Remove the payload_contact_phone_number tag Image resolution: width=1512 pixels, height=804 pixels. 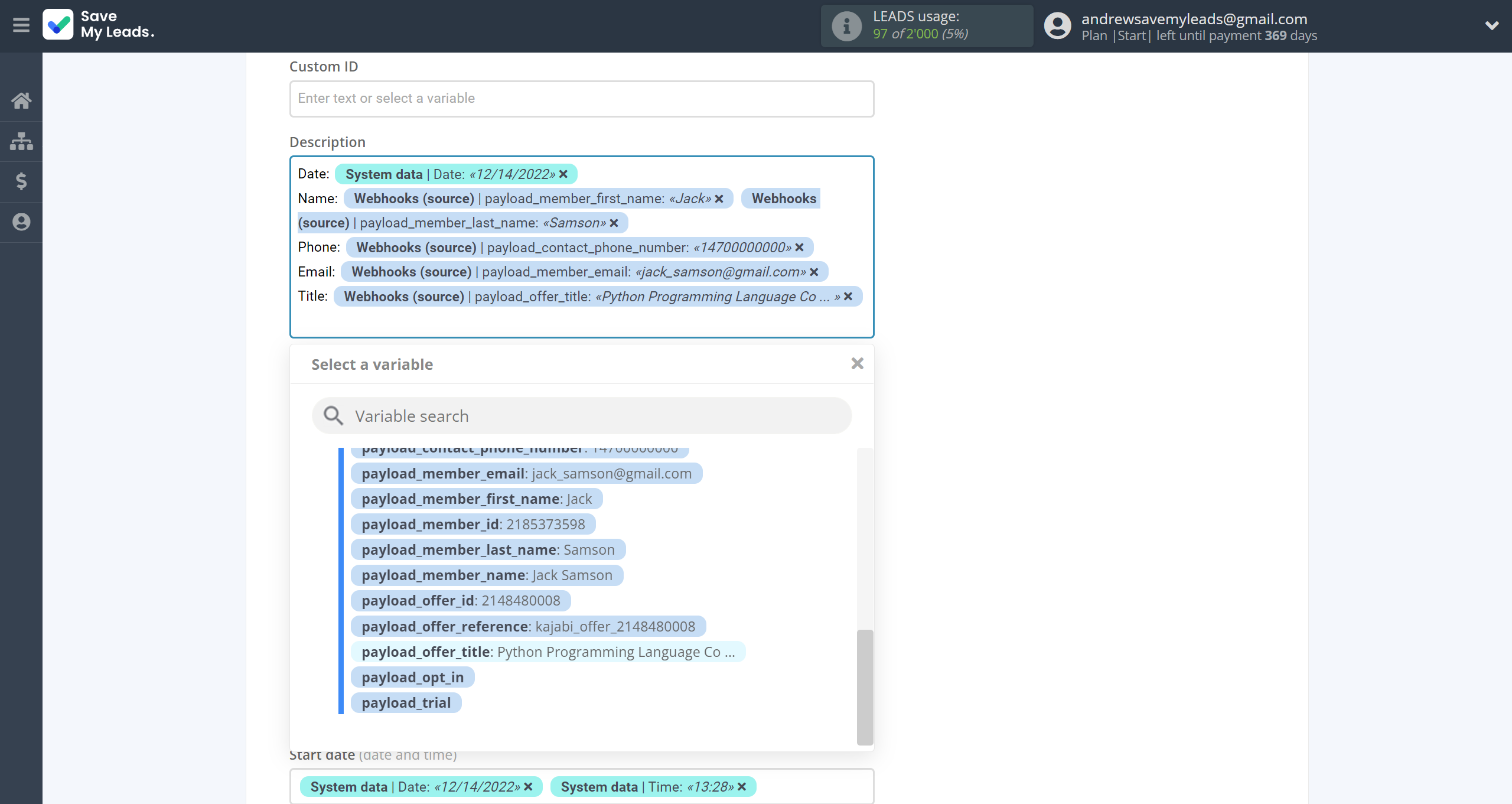coord(800,248)
